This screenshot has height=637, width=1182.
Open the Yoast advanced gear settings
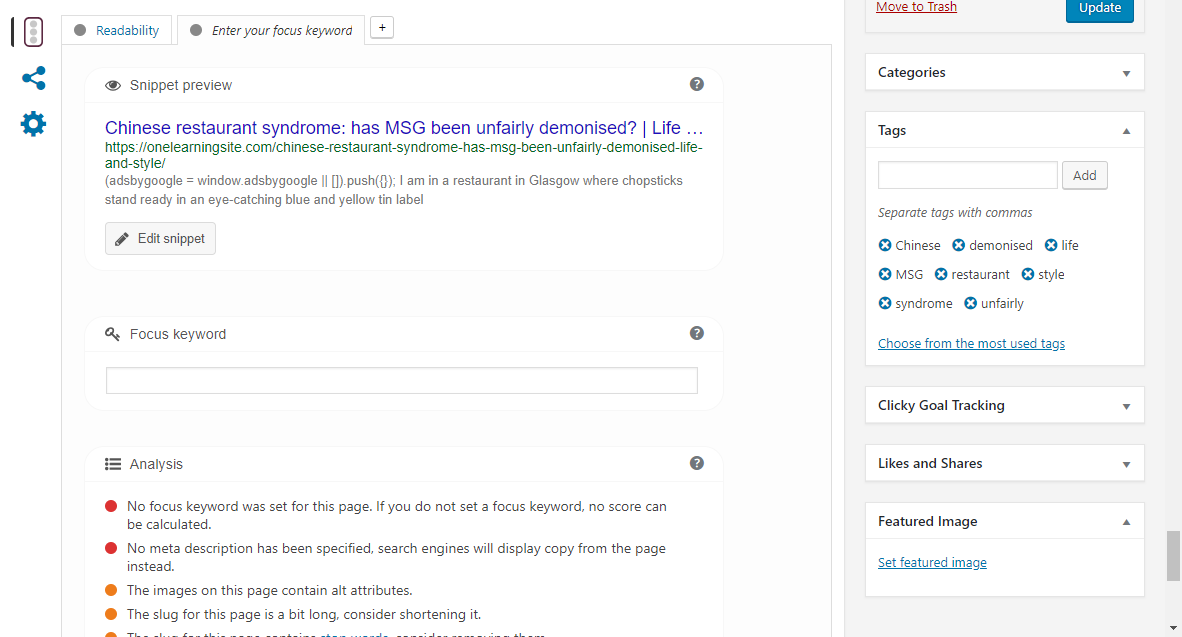(x=33, y=124)
